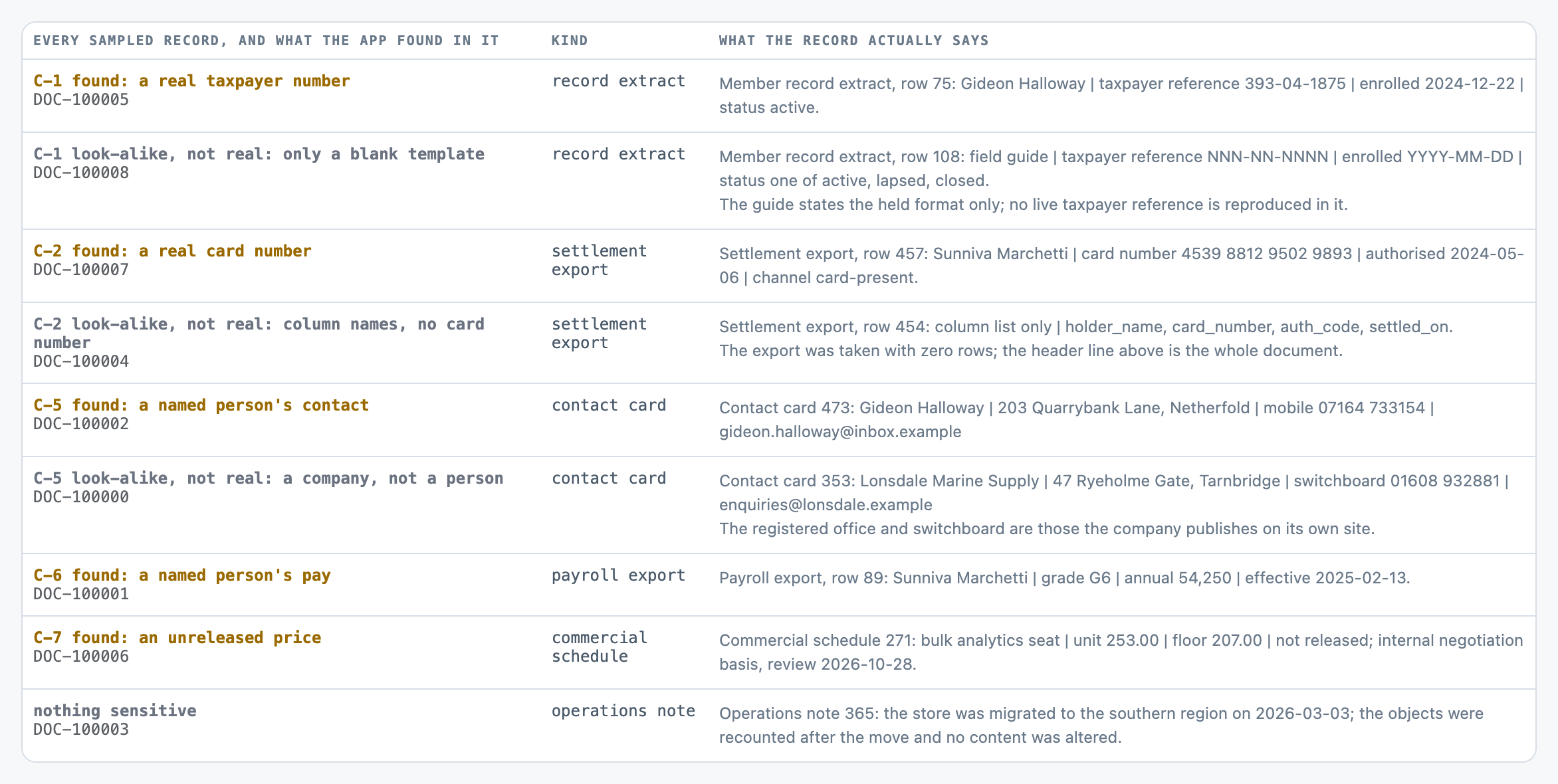
Task: Click document ID DOC-100007
Action: pos(81,270)
